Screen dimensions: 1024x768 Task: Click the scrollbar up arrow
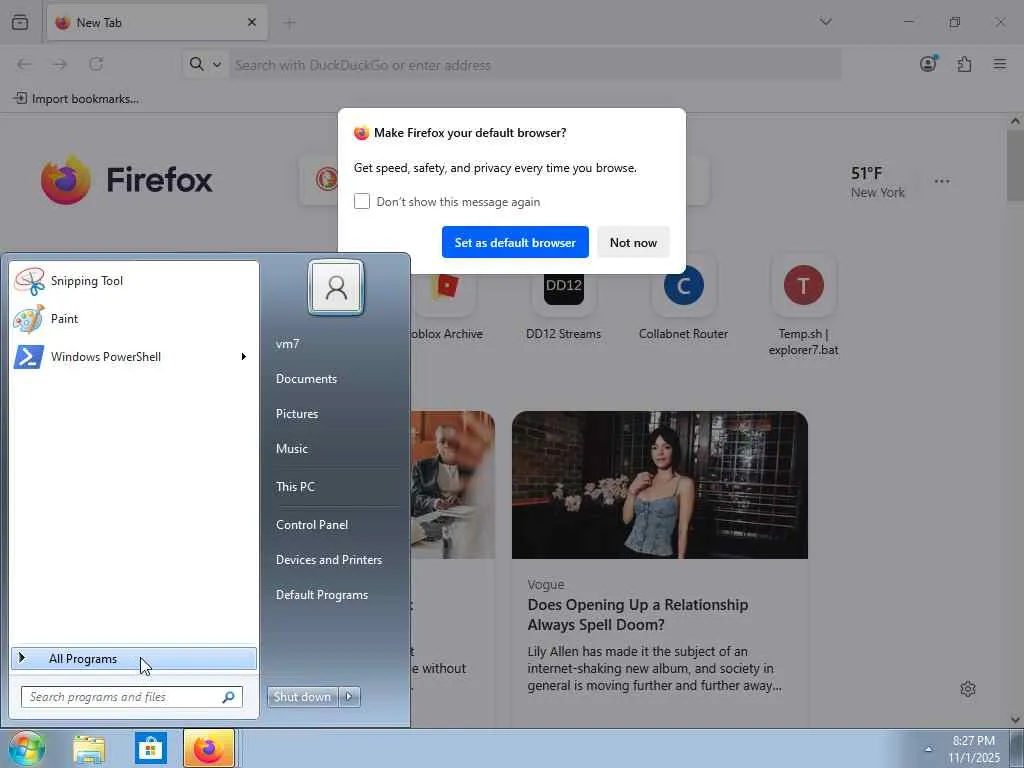[1016, 121]
